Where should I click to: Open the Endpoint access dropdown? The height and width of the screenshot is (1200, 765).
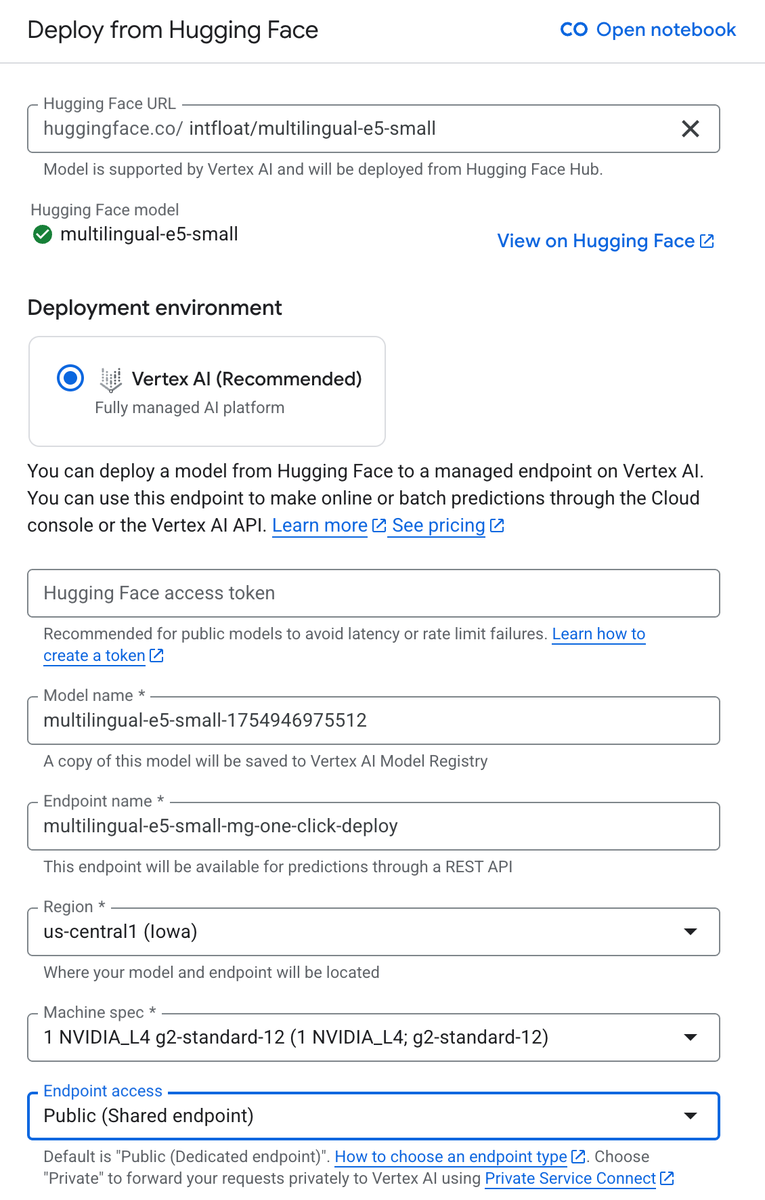(x=690, y=1115)
